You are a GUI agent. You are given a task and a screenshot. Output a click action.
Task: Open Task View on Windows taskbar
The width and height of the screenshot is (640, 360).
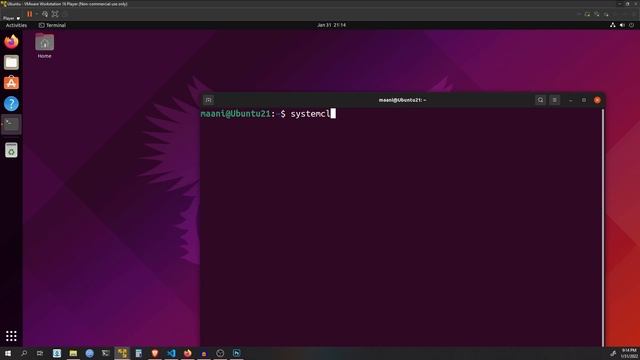click(40, 353)
